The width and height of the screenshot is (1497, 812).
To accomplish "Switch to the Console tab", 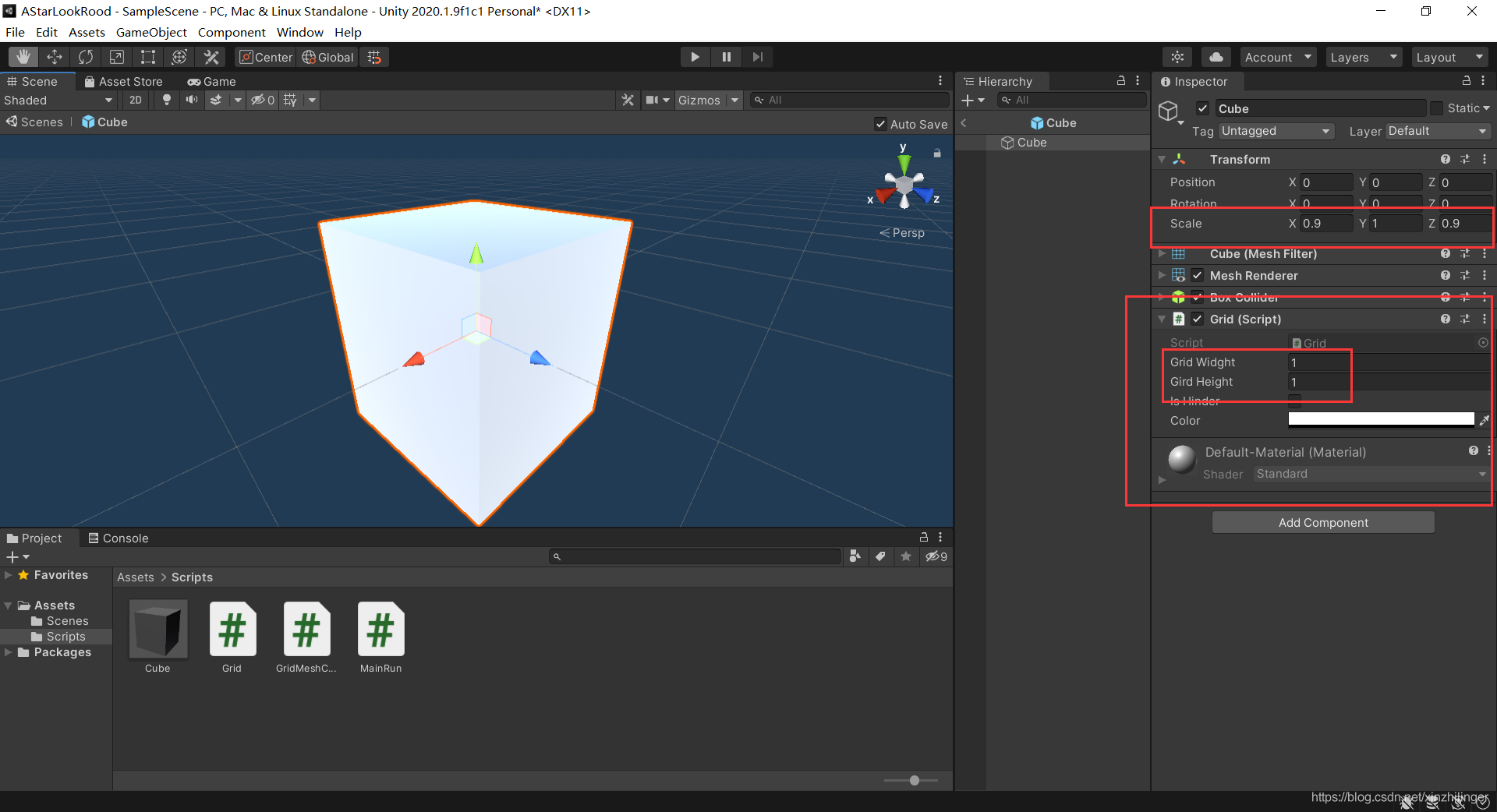I will (118, 538).
